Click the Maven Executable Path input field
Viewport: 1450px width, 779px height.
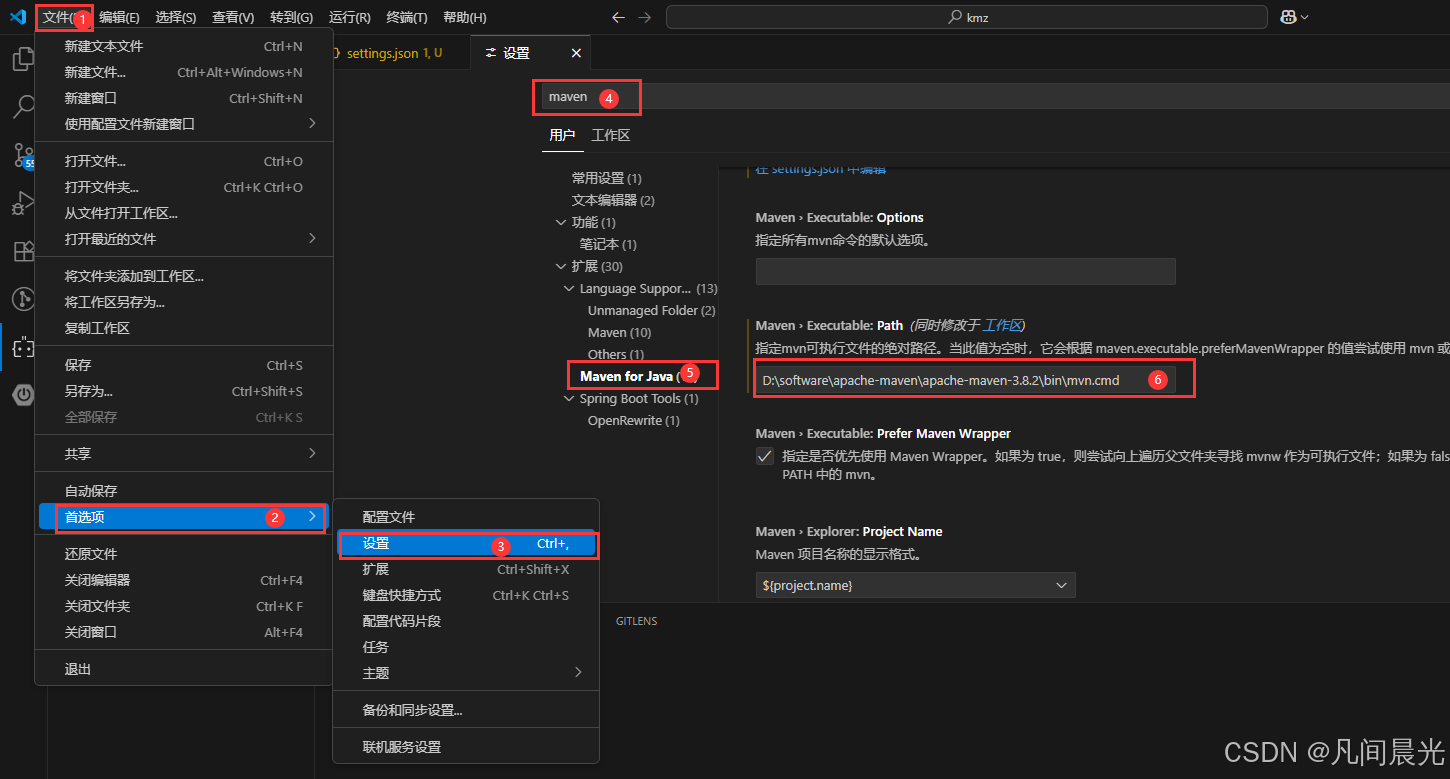pos(965,380)
